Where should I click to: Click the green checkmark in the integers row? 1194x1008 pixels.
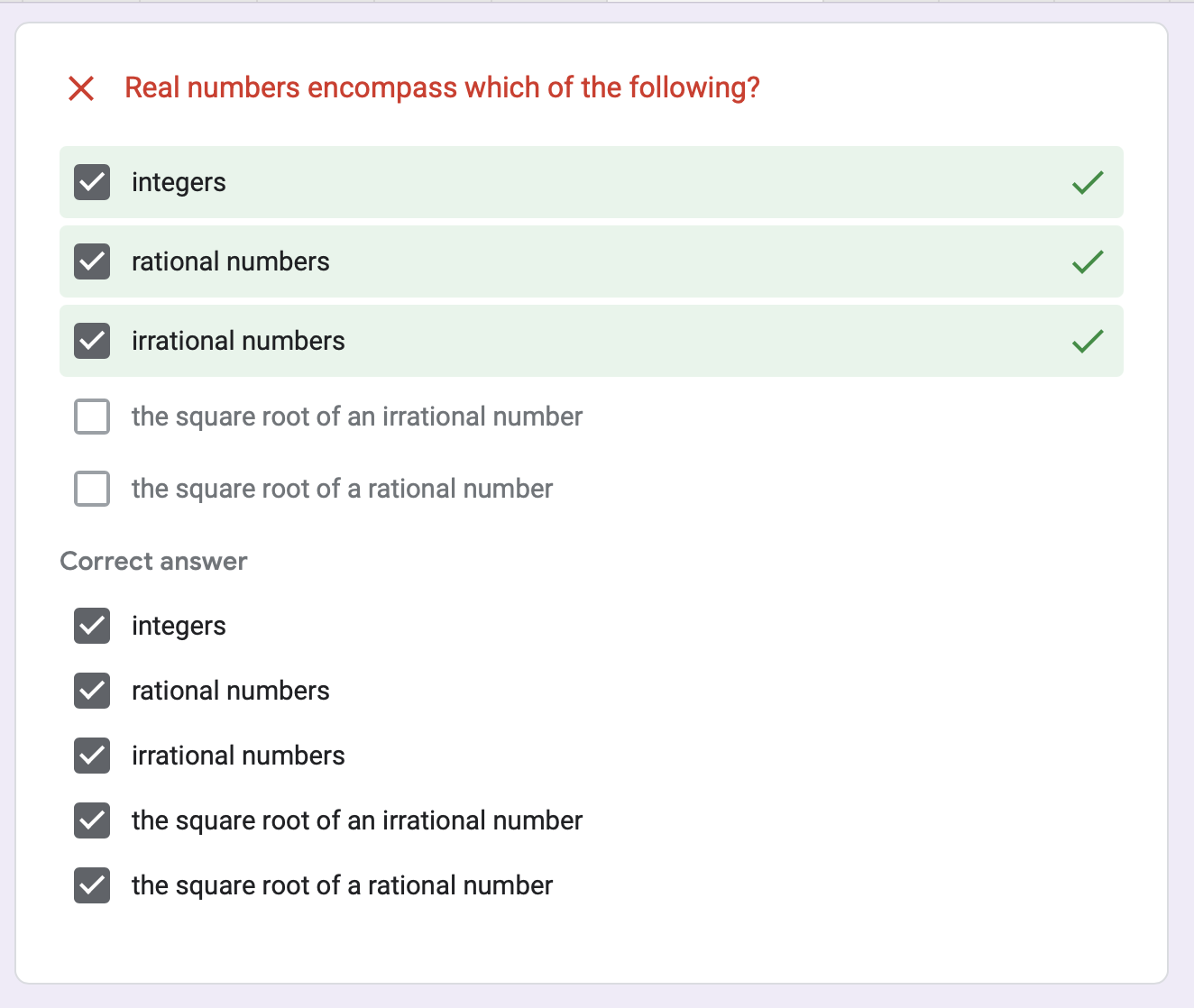[1088, 182]
